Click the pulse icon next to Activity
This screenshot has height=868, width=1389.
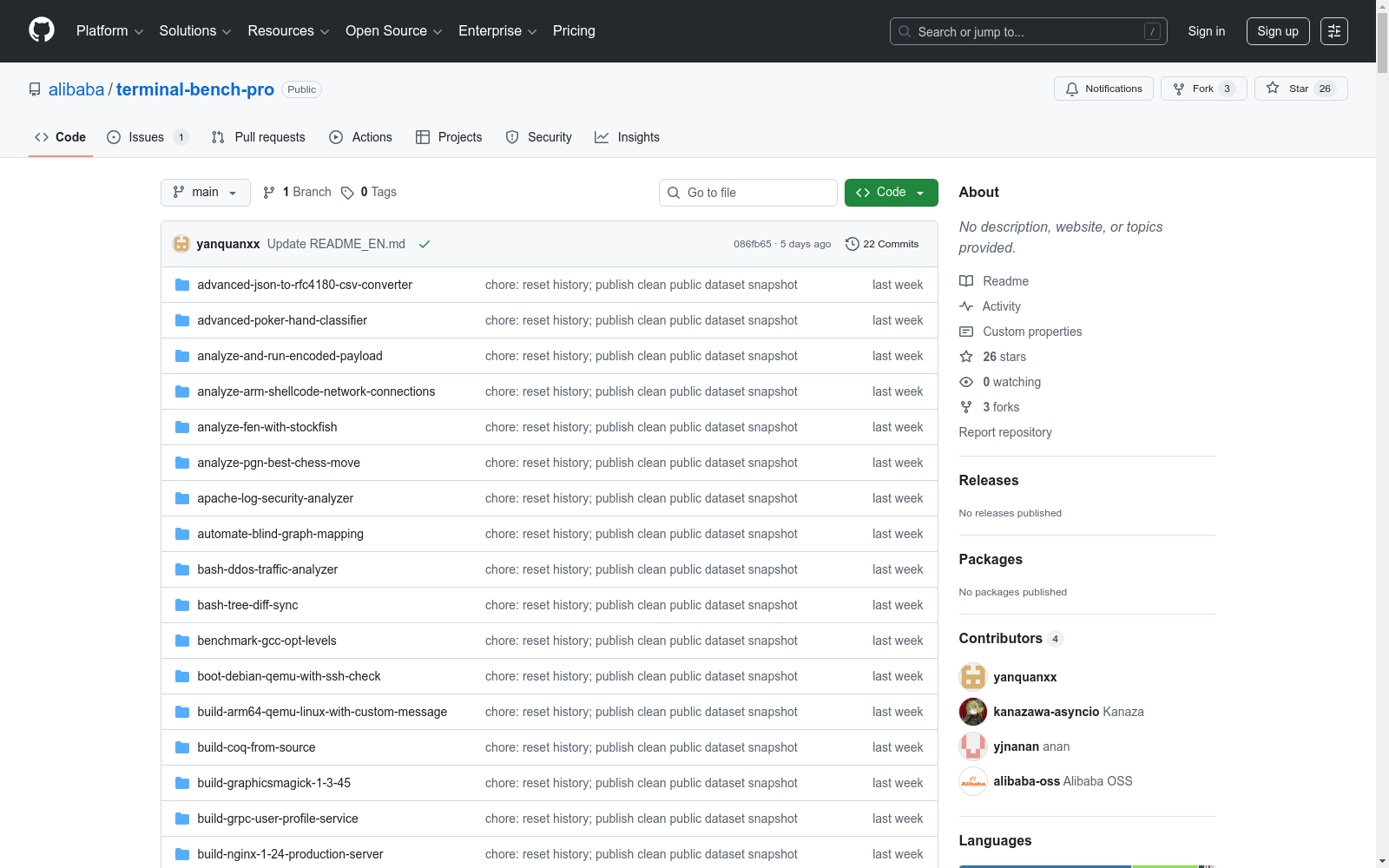pos(966,306)
